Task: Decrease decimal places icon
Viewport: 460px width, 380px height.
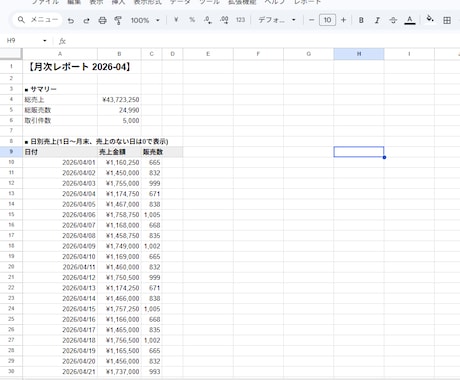Action: click(208, 20)
